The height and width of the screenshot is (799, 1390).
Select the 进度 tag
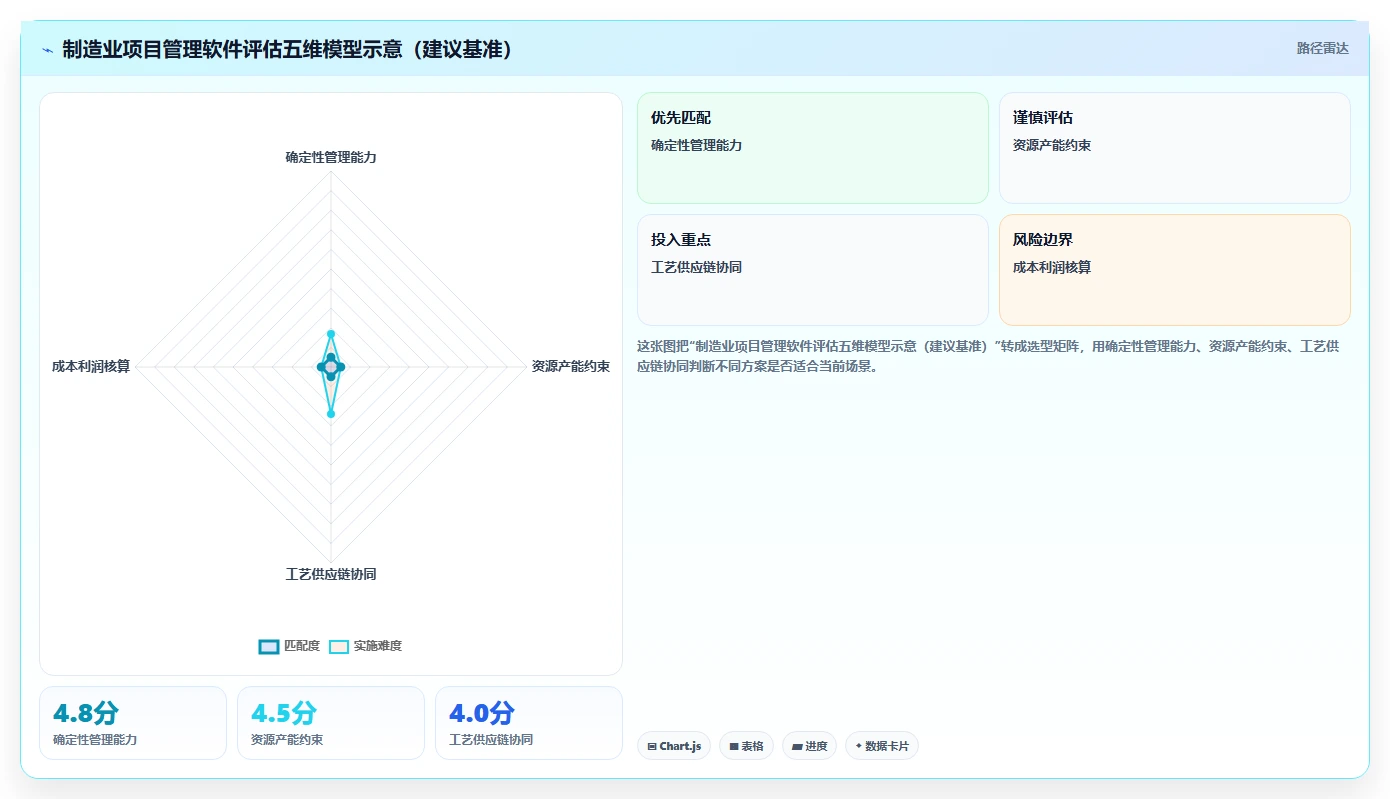[x=809, y=746]
